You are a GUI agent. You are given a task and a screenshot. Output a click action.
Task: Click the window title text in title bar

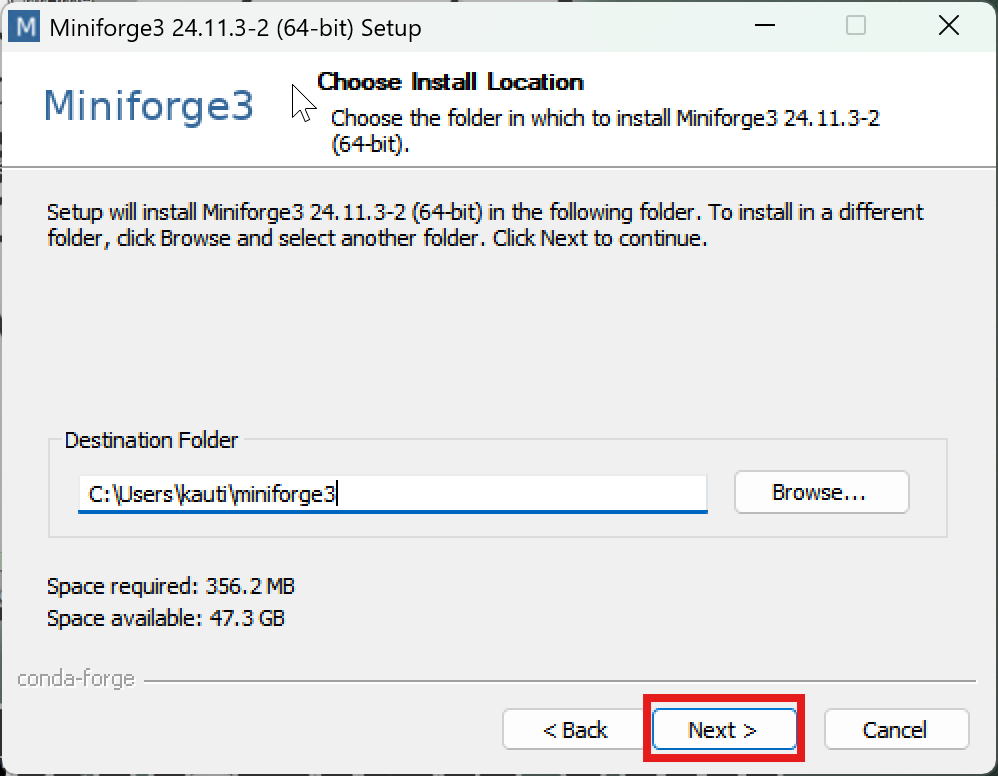[x=235, y=28]
